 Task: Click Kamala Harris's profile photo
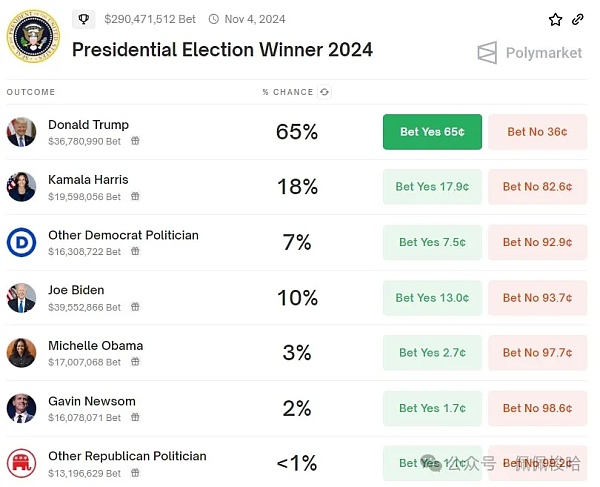click(x=21, y=187)
